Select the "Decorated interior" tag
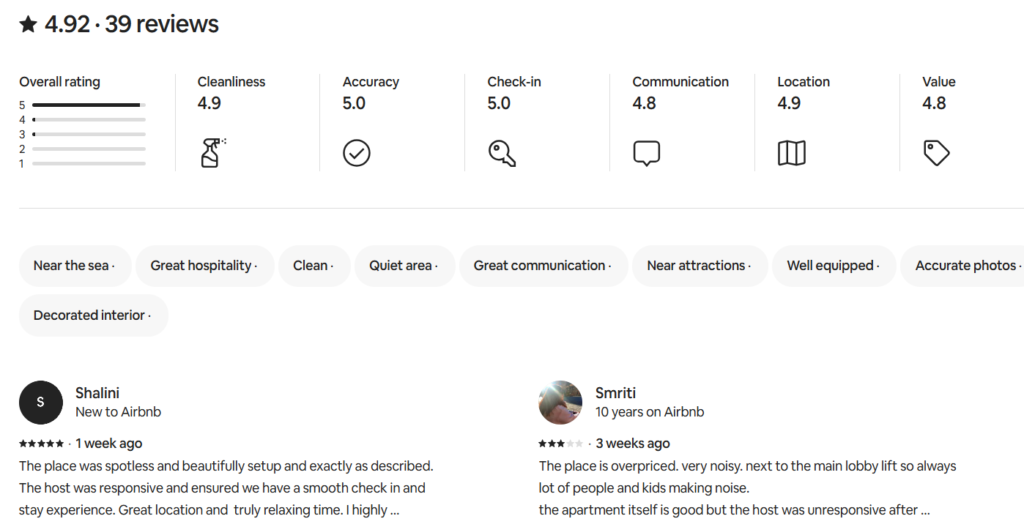 click(93, 316)
